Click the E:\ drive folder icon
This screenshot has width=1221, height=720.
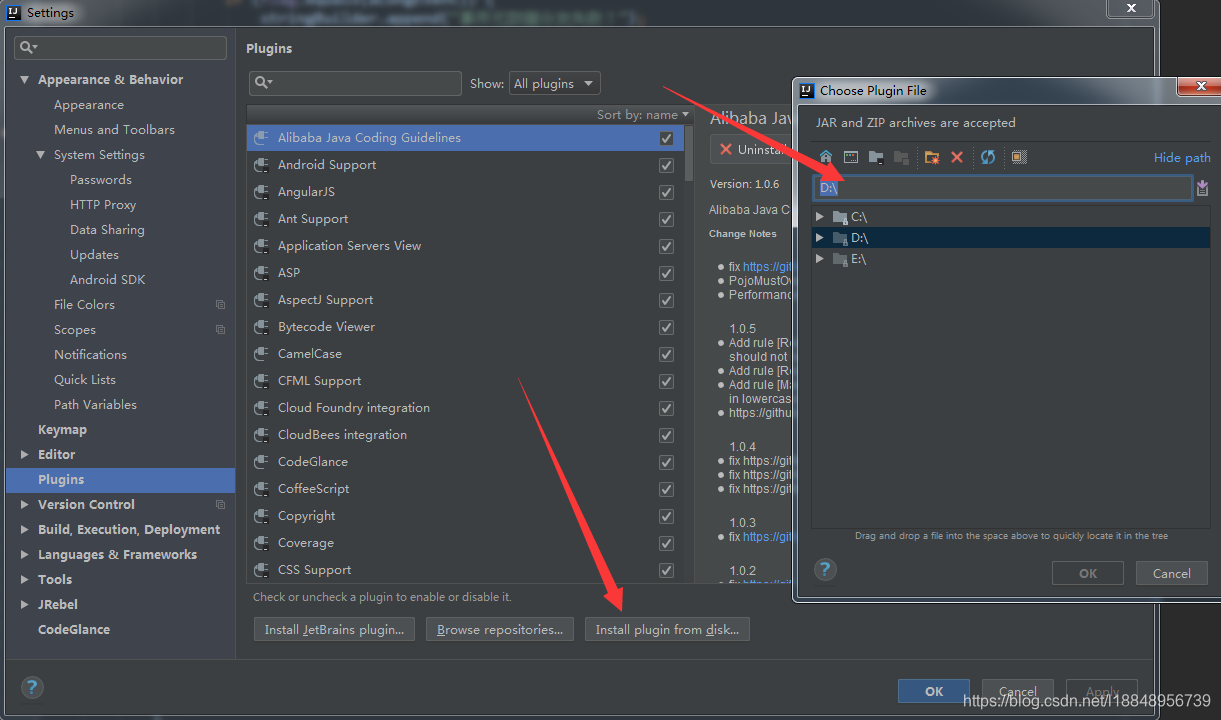pos(840,259)
